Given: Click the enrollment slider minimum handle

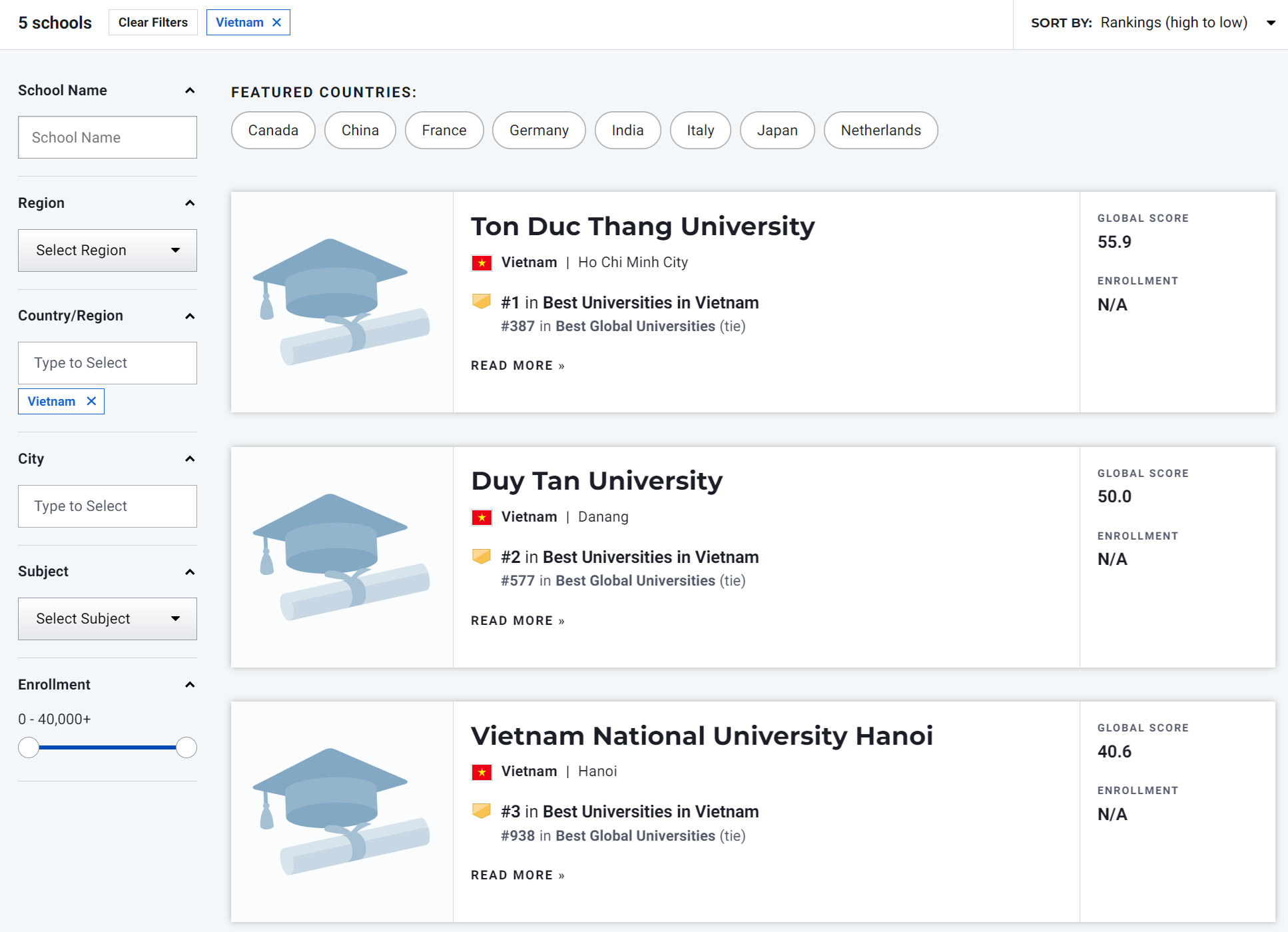Looking at the screenshot, I should 29,747.
